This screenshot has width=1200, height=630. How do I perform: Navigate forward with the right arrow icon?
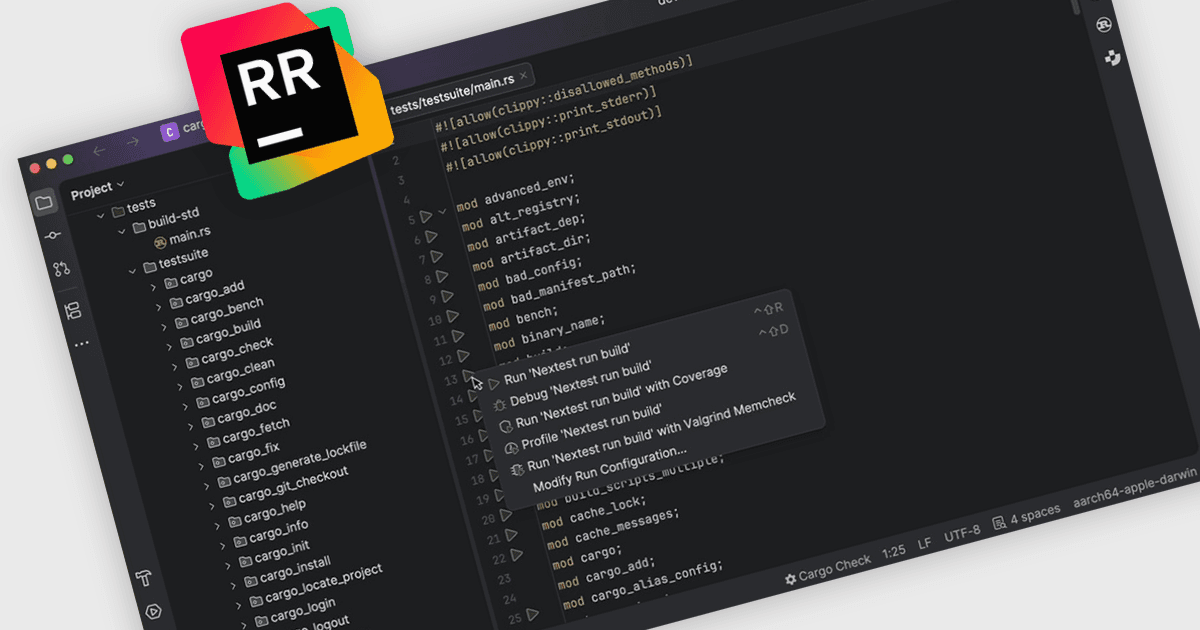(132, 141)
